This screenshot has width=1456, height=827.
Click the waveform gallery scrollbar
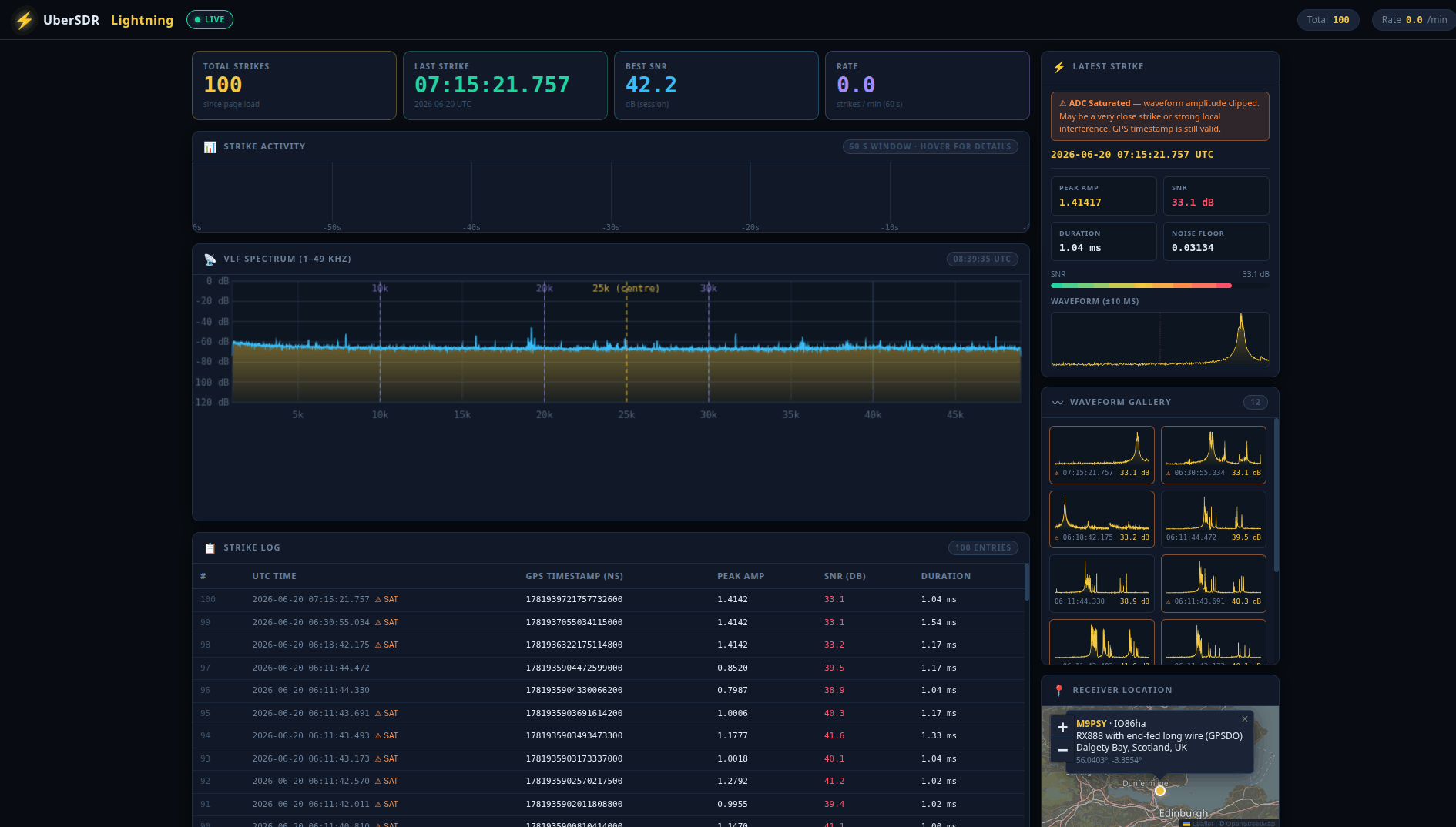point(1276,495)
